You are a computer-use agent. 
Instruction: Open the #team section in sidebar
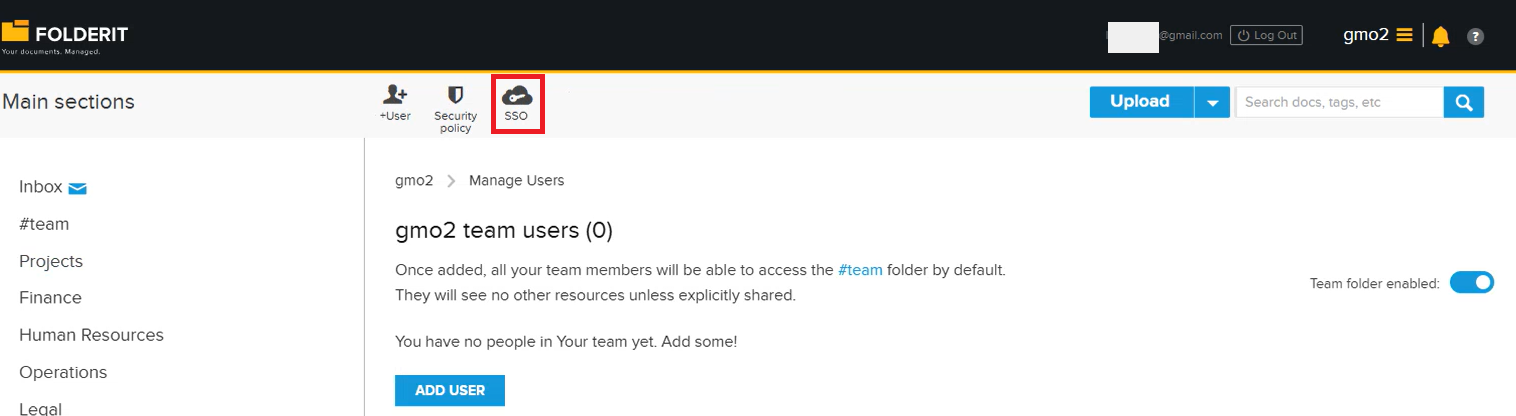coord(44,224)
